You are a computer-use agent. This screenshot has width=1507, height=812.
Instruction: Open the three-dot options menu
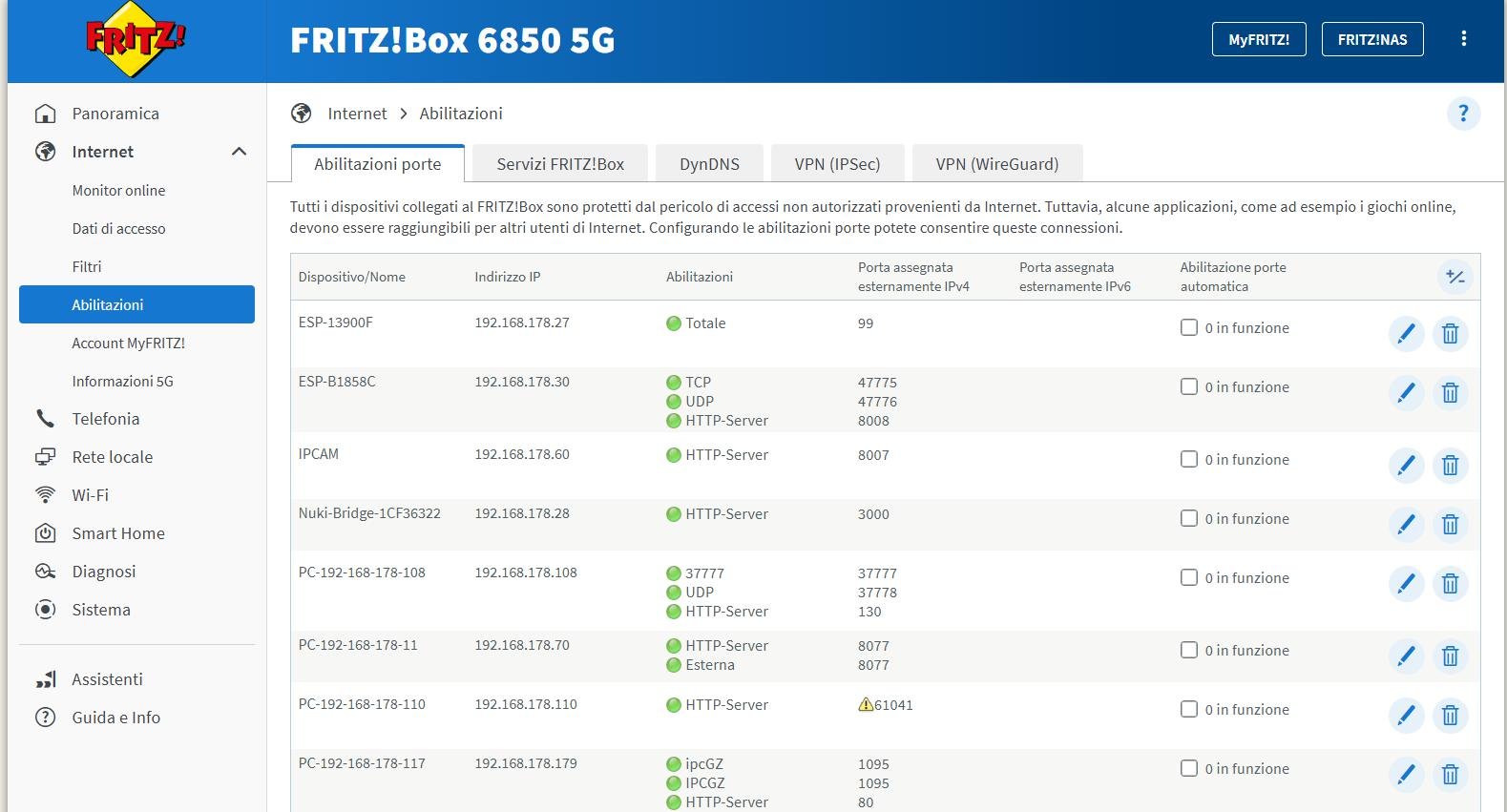point(1463,39)
